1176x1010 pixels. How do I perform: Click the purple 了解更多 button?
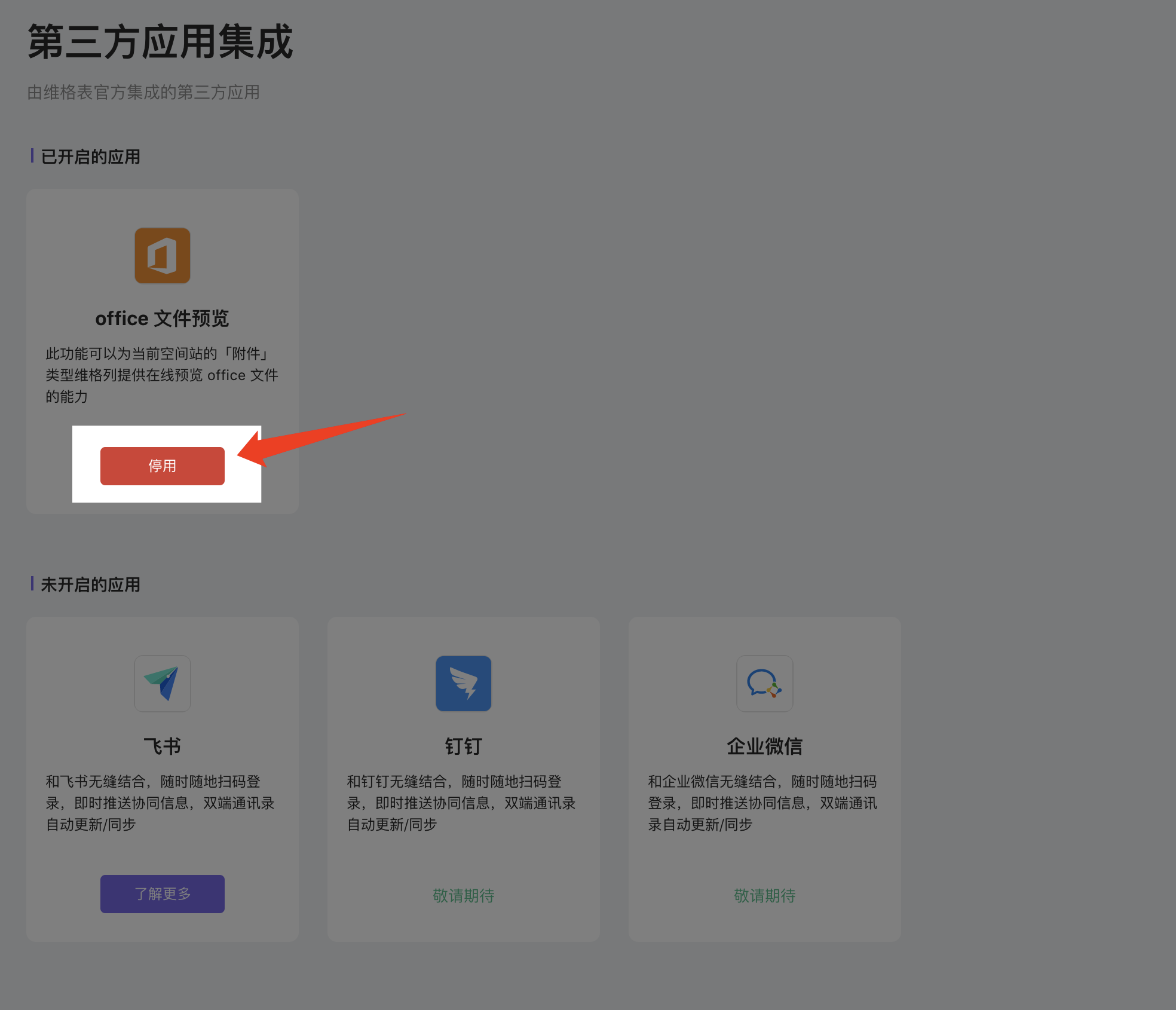coord(162,893)
